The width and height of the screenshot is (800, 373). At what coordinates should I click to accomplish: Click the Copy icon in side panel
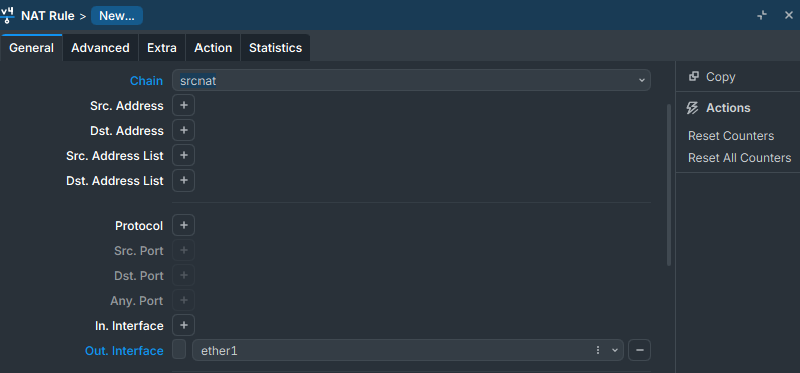693,77
